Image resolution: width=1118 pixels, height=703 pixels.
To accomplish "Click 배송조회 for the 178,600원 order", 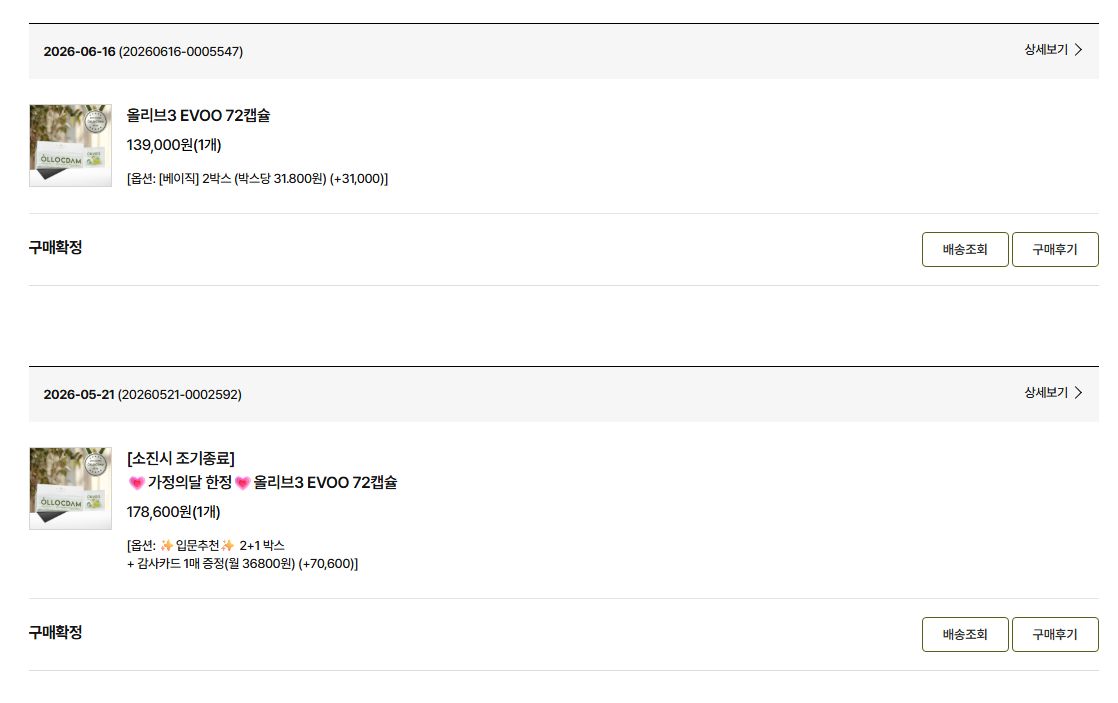I will point(965,635).
